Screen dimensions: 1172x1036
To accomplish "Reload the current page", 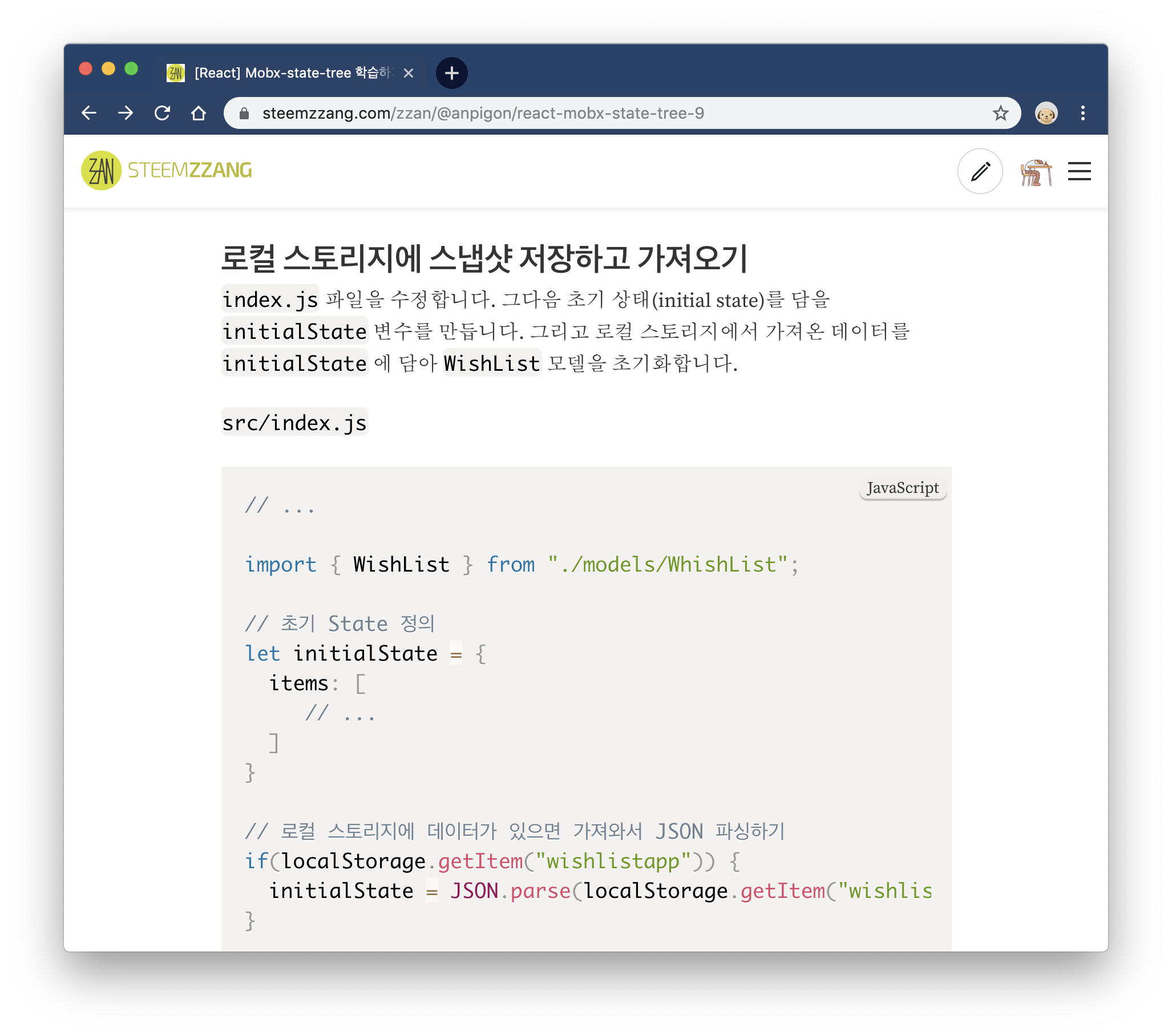I will (x=162, y=113).
